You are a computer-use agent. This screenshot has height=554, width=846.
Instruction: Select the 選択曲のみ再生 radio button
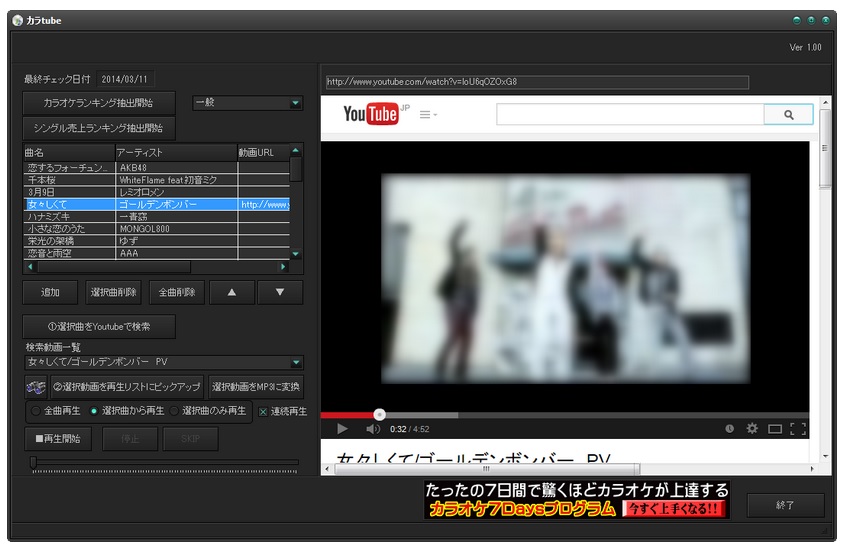point(174,411)
